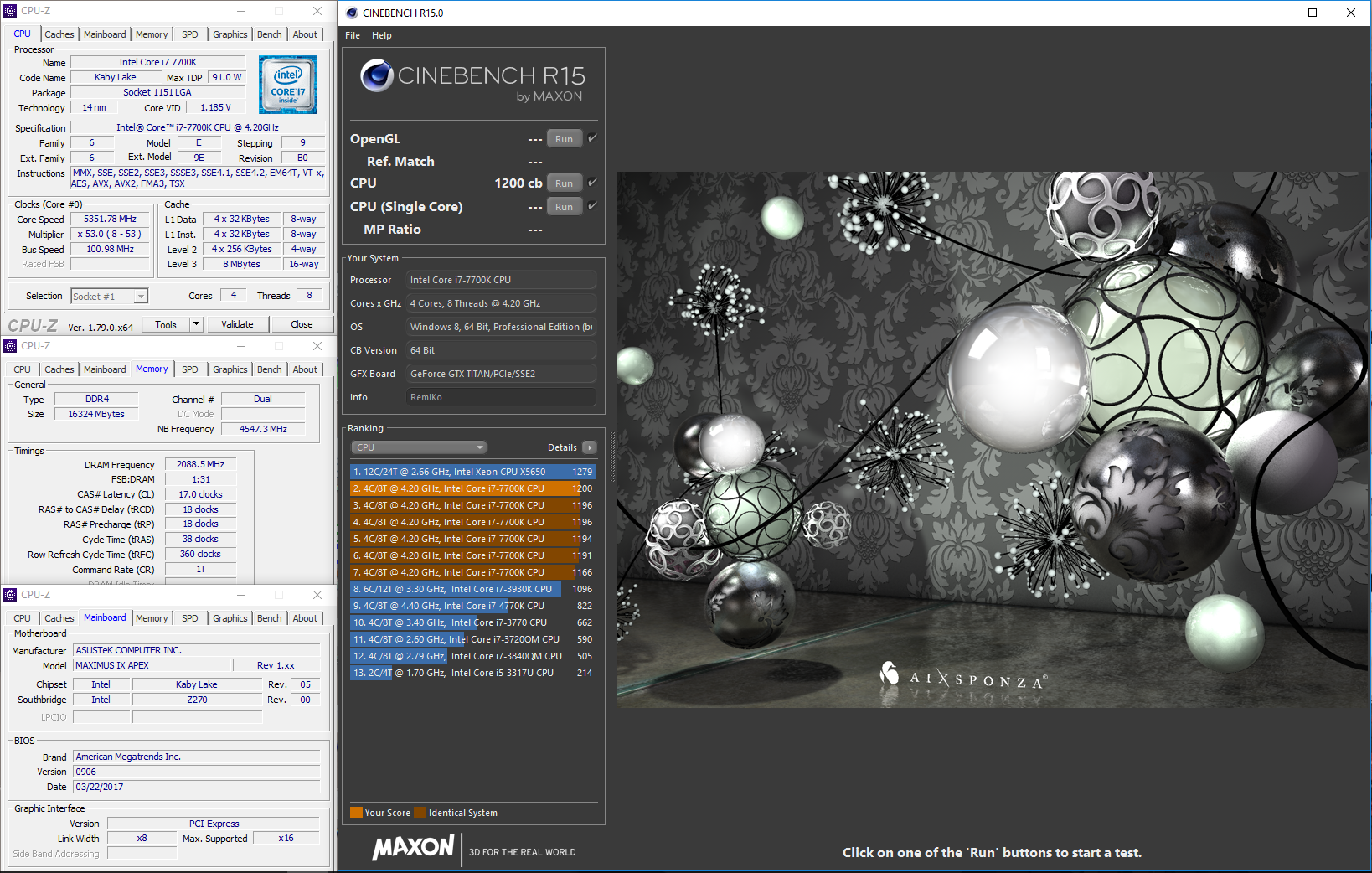Screen dimensions: 1372x873
Task: Click the Cinebench app icon in title bar
Action: 352,13
